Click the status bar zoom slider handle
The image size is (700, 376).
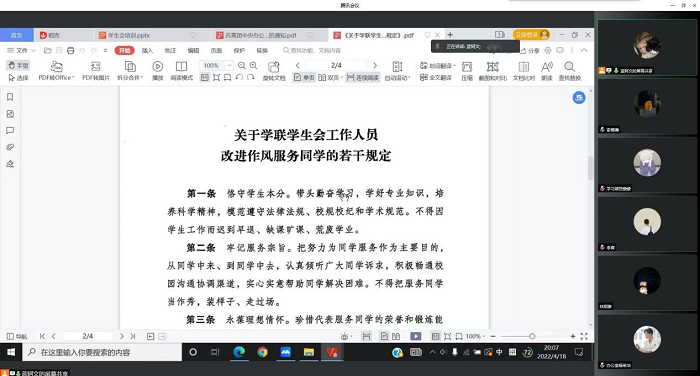[532, 336]
